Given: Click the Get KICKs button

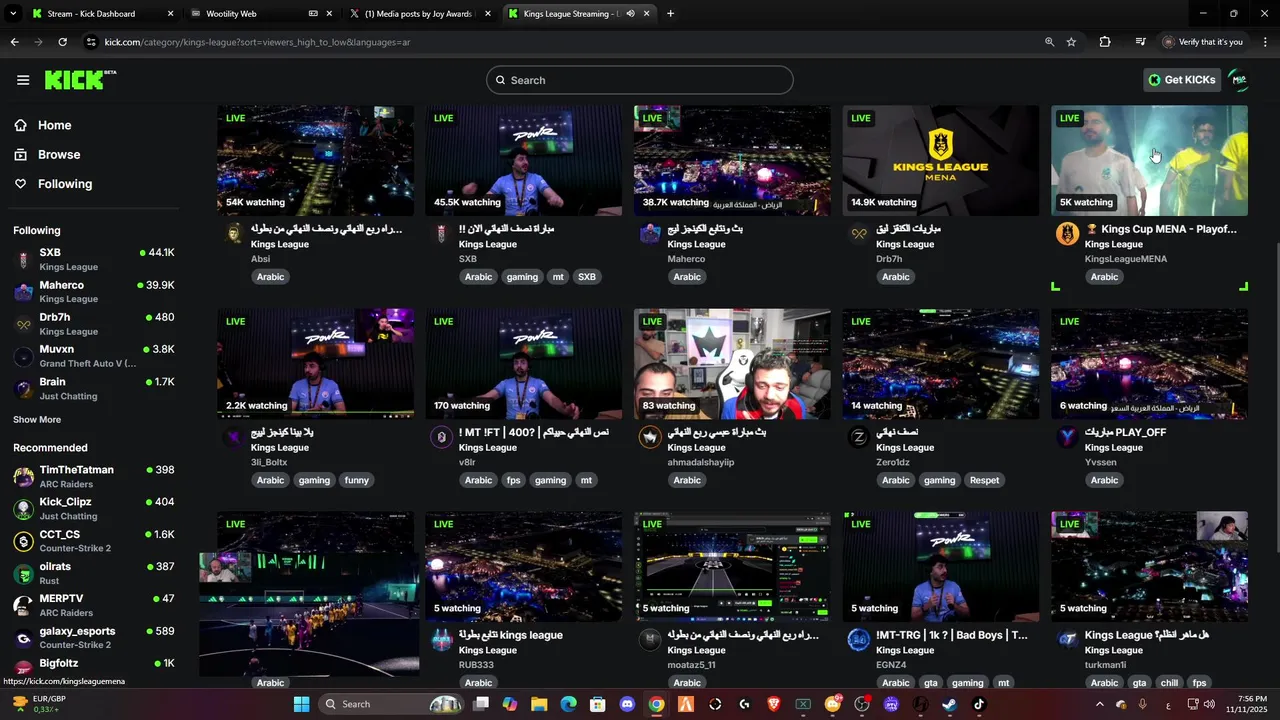Looking at the screenshot, I should (1182, 80).
